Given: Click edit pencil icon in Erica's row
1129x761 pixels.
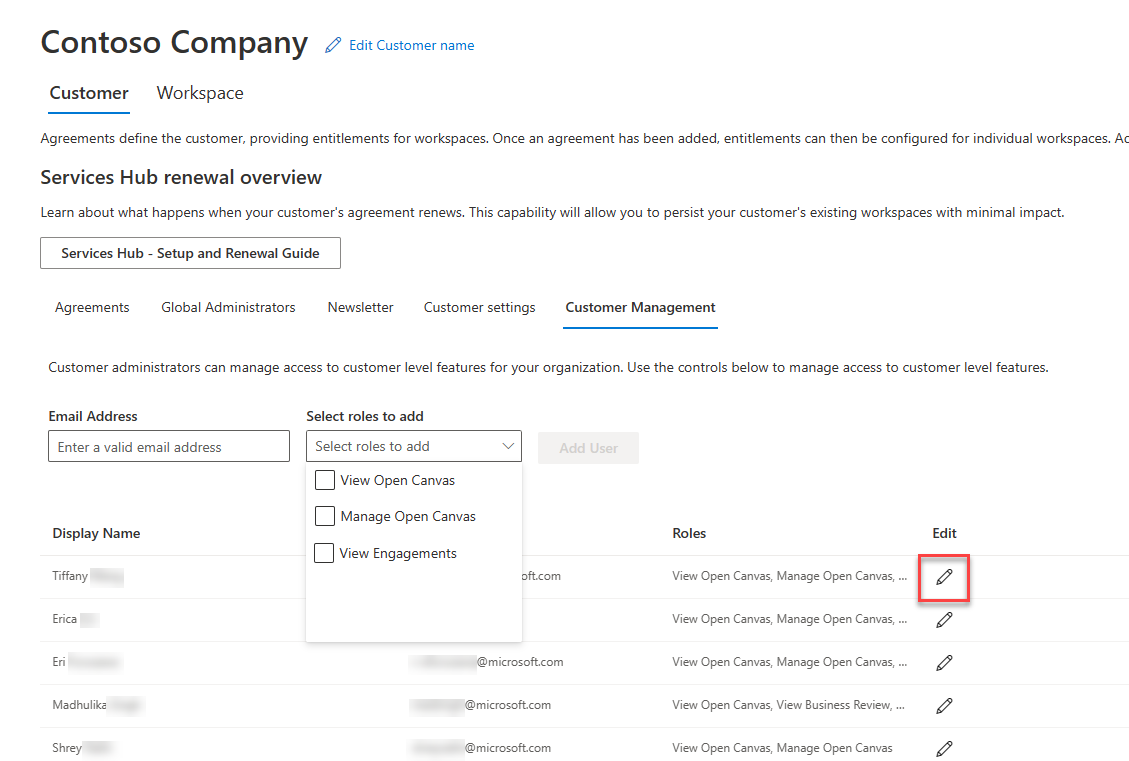Looking at the screenshot, I should click(x=944, y=620).
